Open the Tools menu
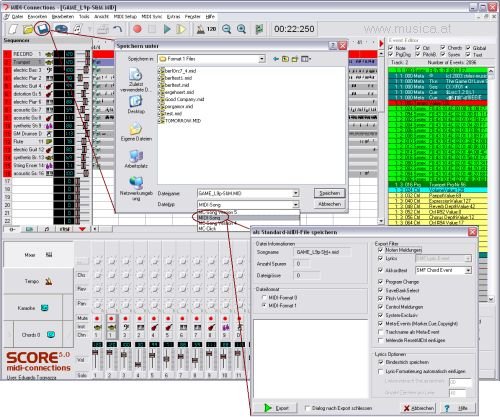500x417 pixels. tap(84, 16)
